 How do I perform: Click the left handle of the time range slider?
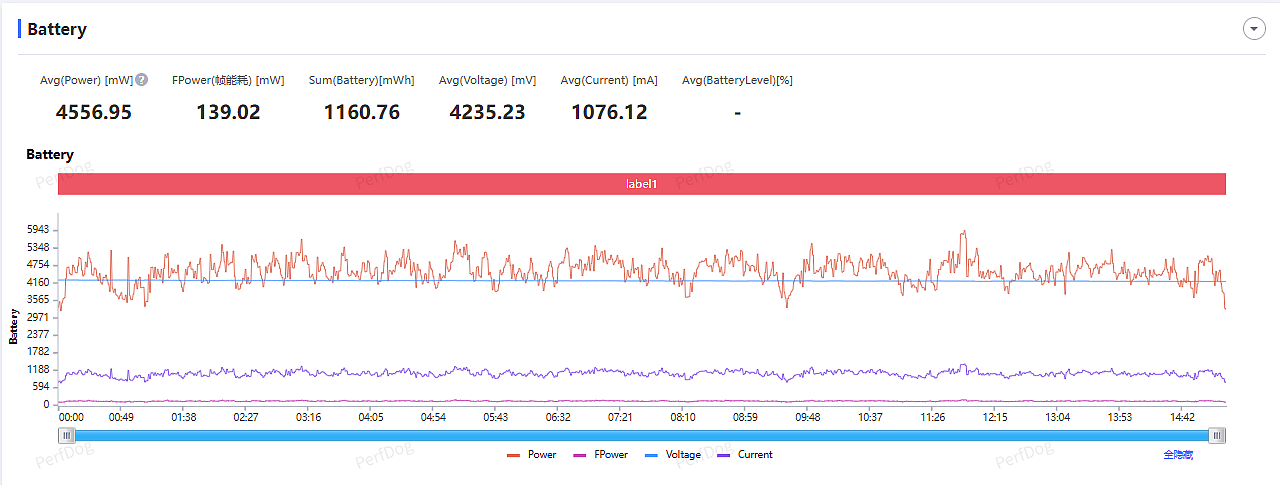tap(67, 435)
